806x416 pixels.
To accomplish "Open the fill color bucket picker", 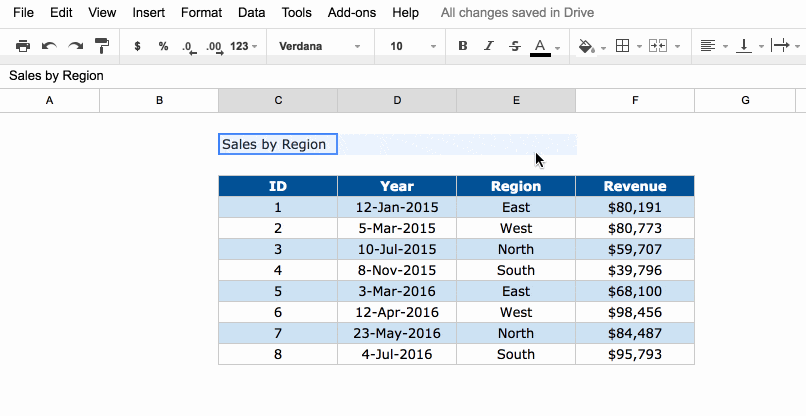I will tap(591, 46).
